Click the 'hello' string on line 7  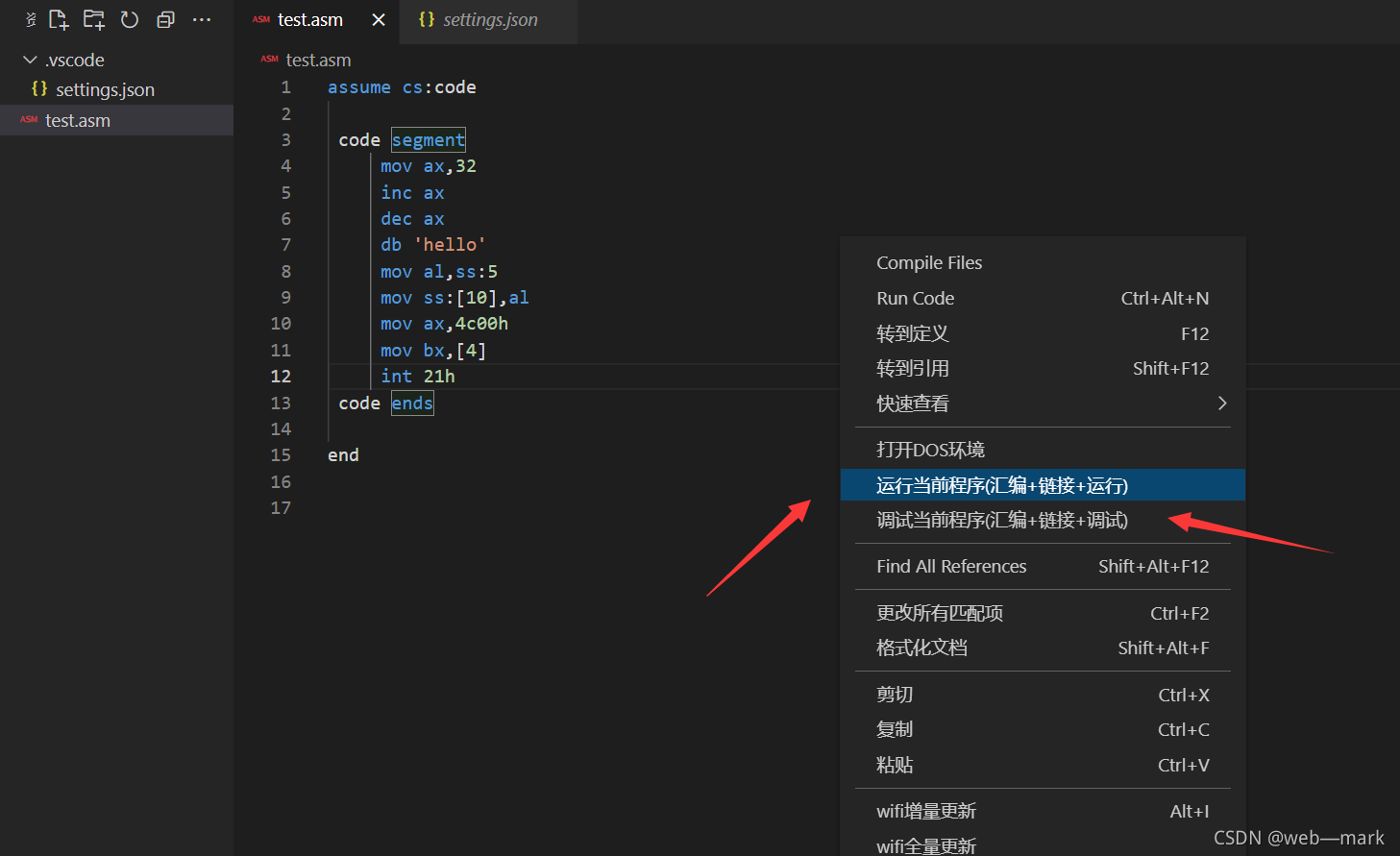[450, 245]
